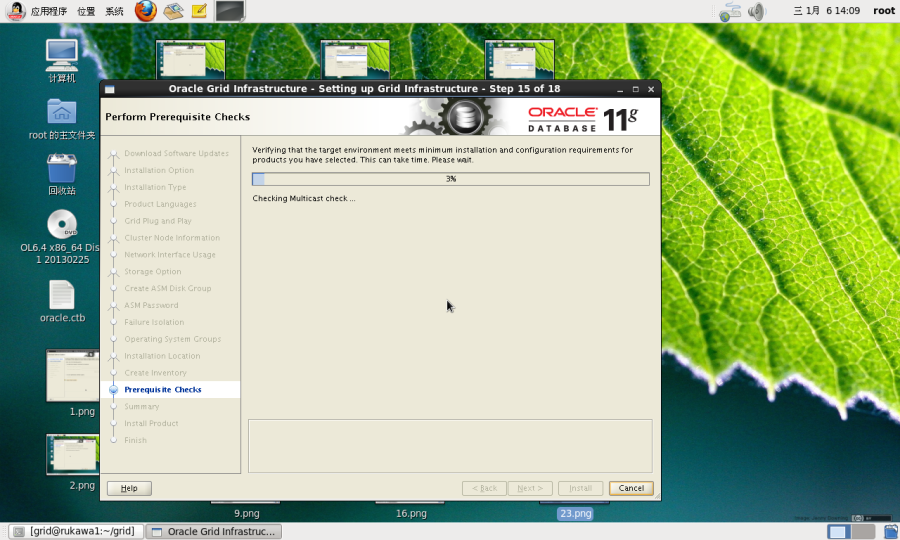This screenshot has width=900, height=540.
Task: Click the disabled Next button
Action: pyautogui.click(x=530, y=488)
